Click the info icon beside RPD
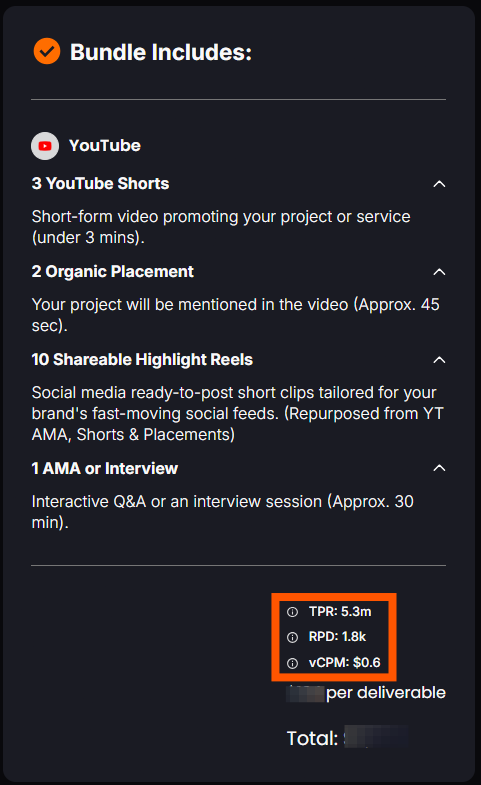 292,637
